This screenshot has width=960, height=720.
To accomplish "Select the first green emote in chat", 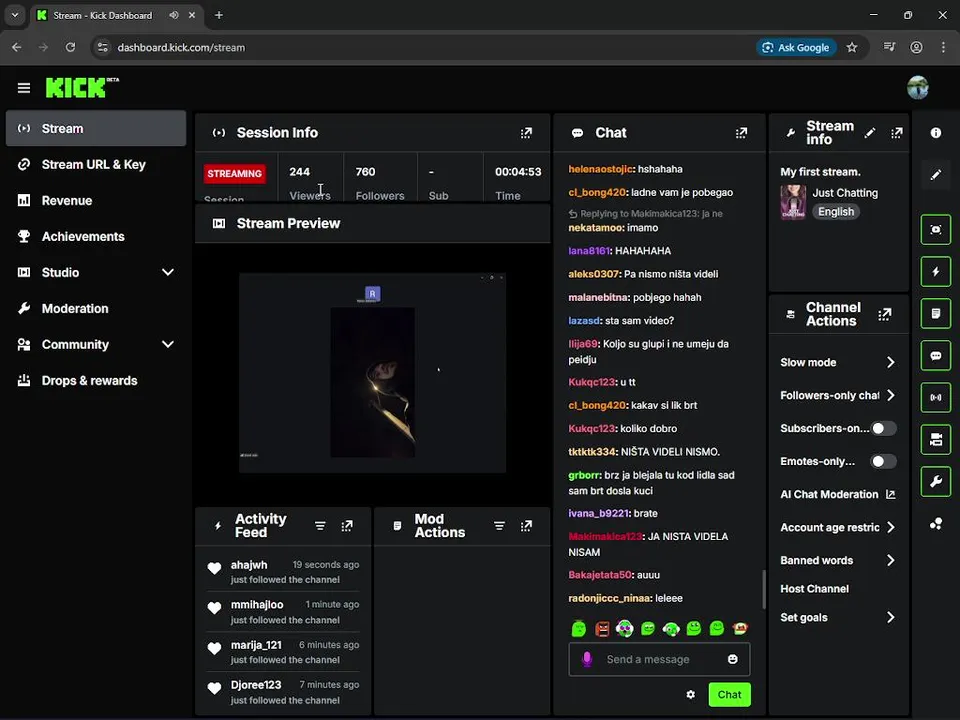I will [579, 628].
